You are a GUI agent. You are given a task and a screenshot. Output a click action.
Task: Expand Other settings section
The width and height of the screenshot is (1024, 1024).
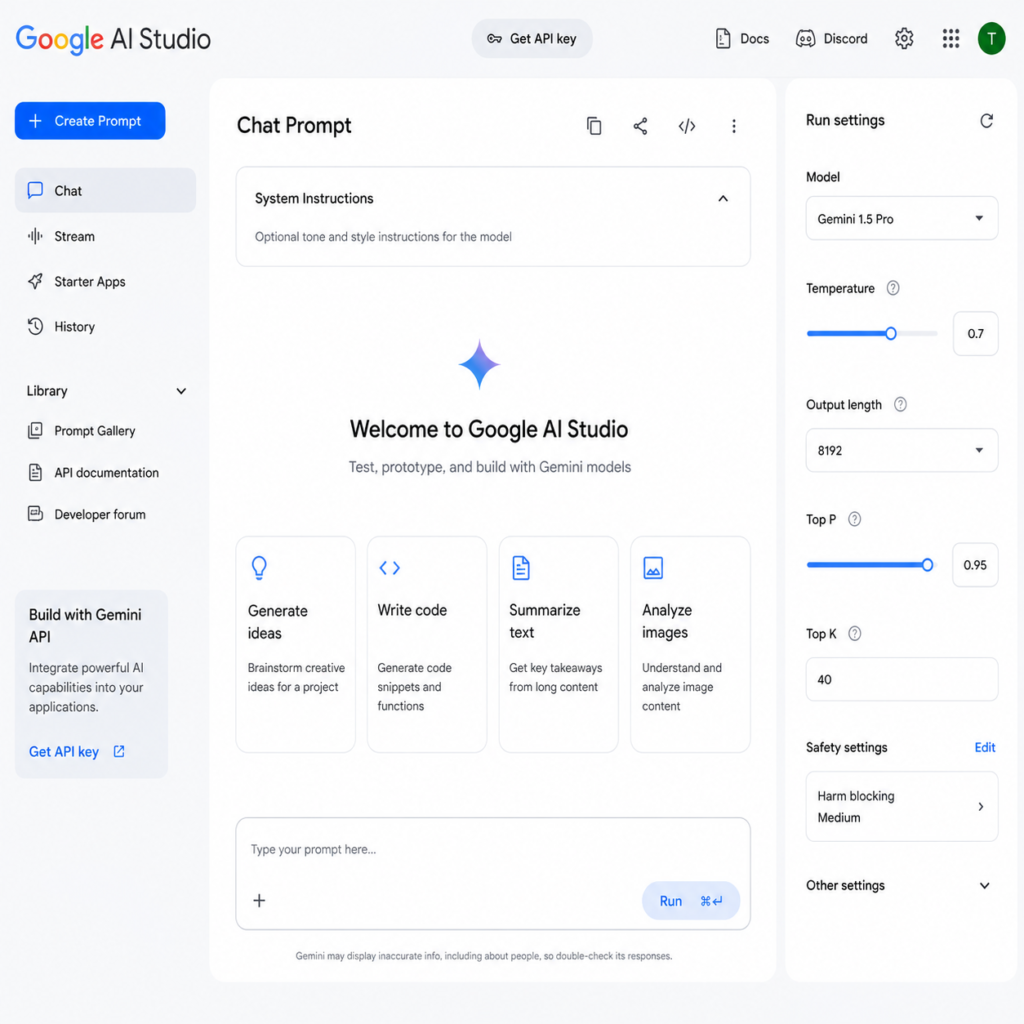point(898,886)
